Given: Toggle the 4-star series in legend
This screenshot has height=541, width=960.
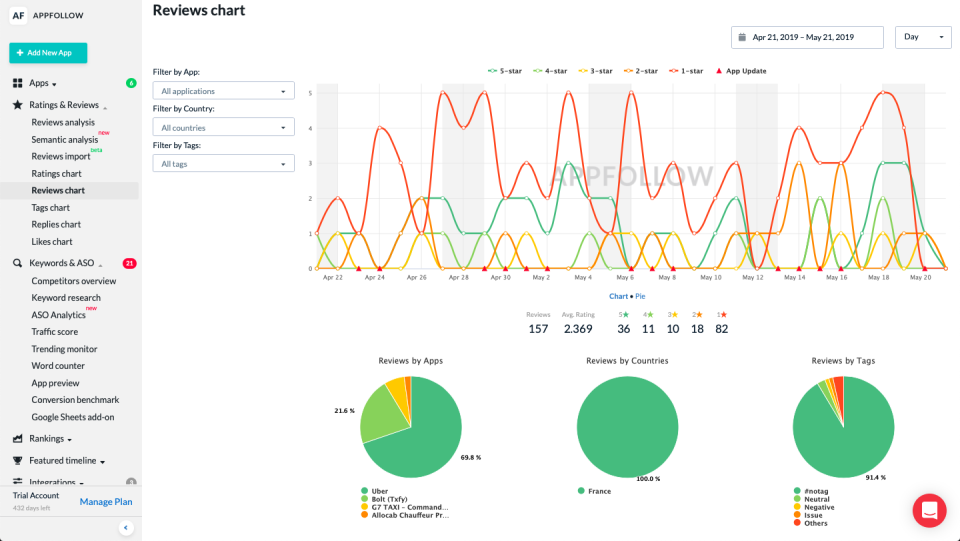Looking at the screenshot, I should click(x=550, y=71).
